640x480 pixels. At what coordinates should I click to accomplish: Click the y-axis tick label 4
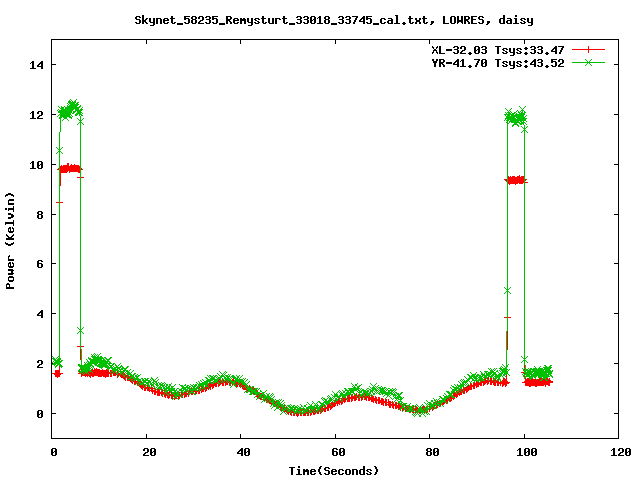(40, 314)
